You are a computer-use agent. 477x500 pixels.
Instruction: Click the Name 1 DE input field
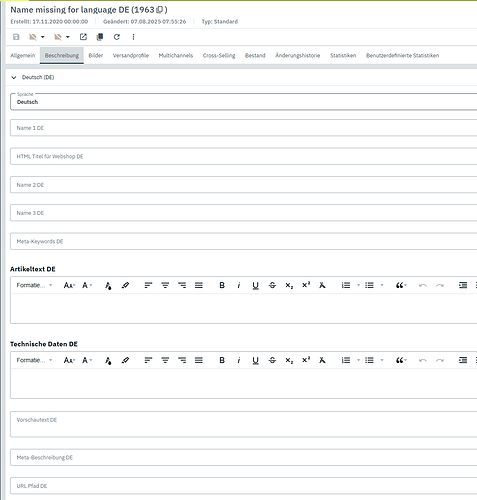[244, 128]
